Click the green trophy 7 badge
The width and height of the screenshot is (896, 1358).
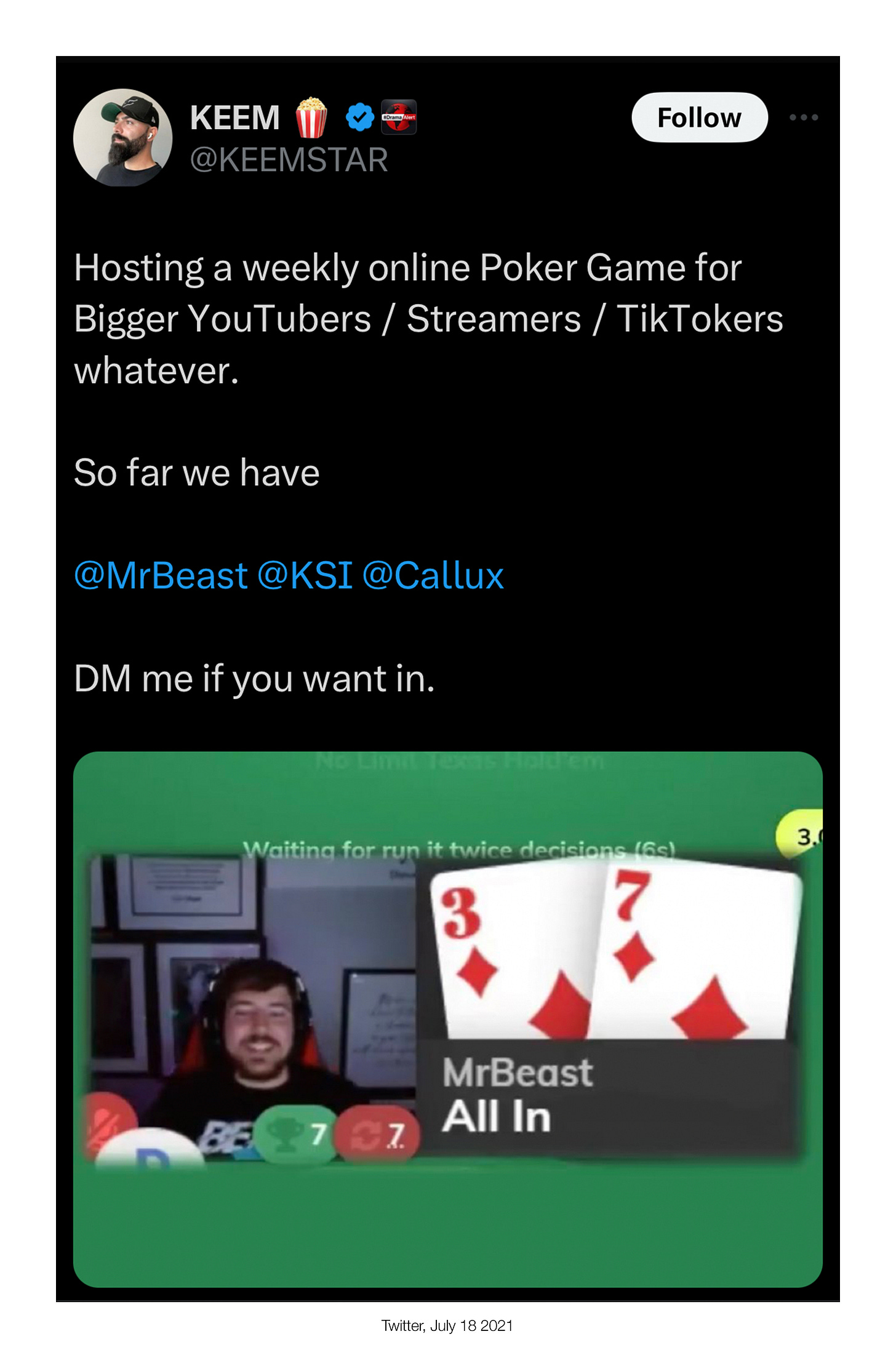[x=294, y=1134]
